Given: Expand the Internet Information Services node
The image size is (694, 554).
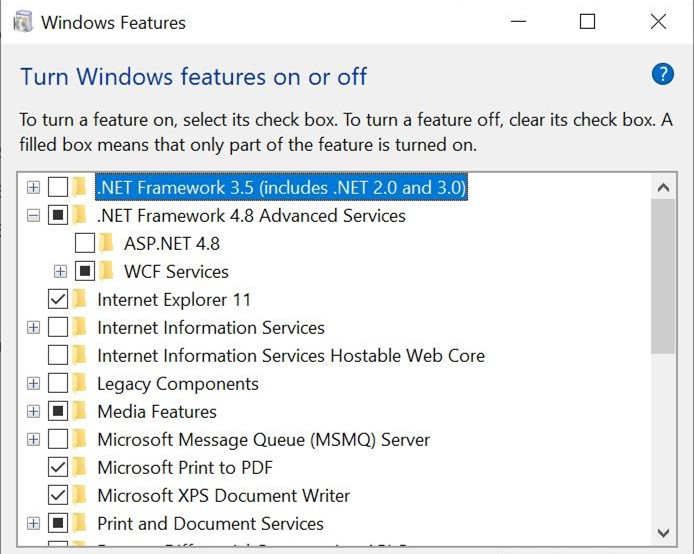Looking at the screenshot, I should point(33,327).
